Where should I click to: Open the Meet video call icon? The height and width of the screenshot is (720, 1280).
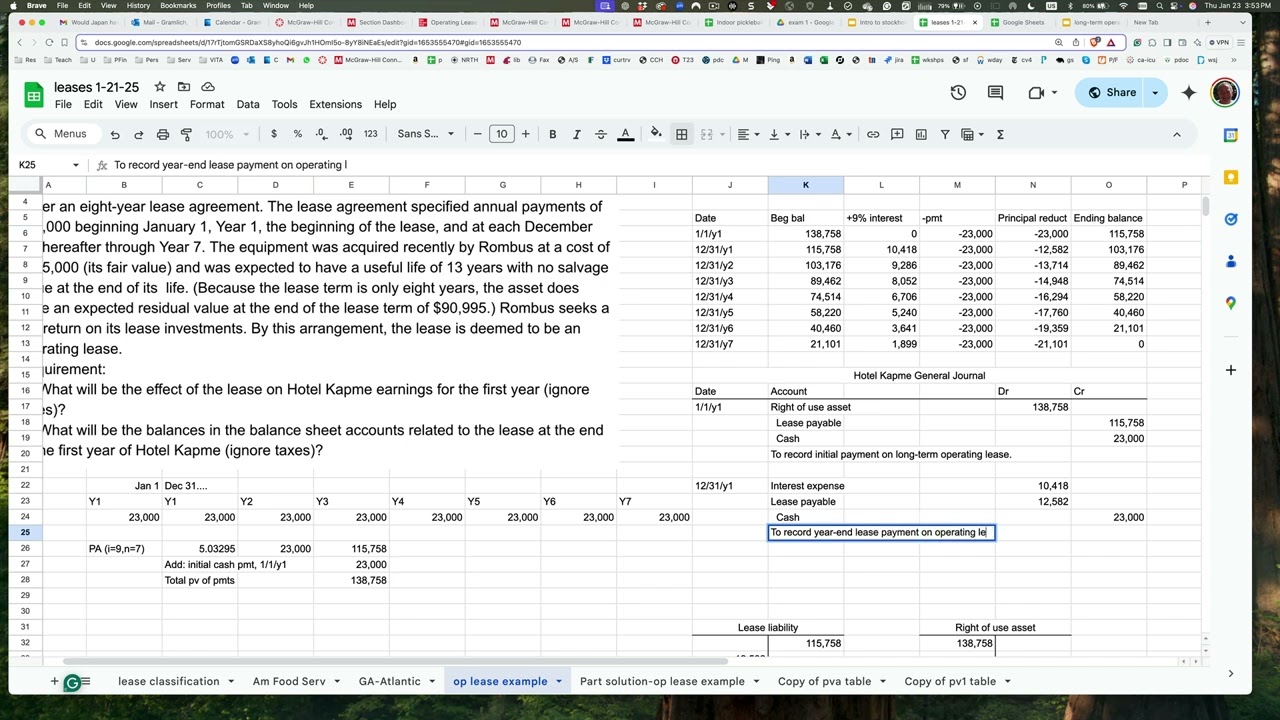[1041, 92]
